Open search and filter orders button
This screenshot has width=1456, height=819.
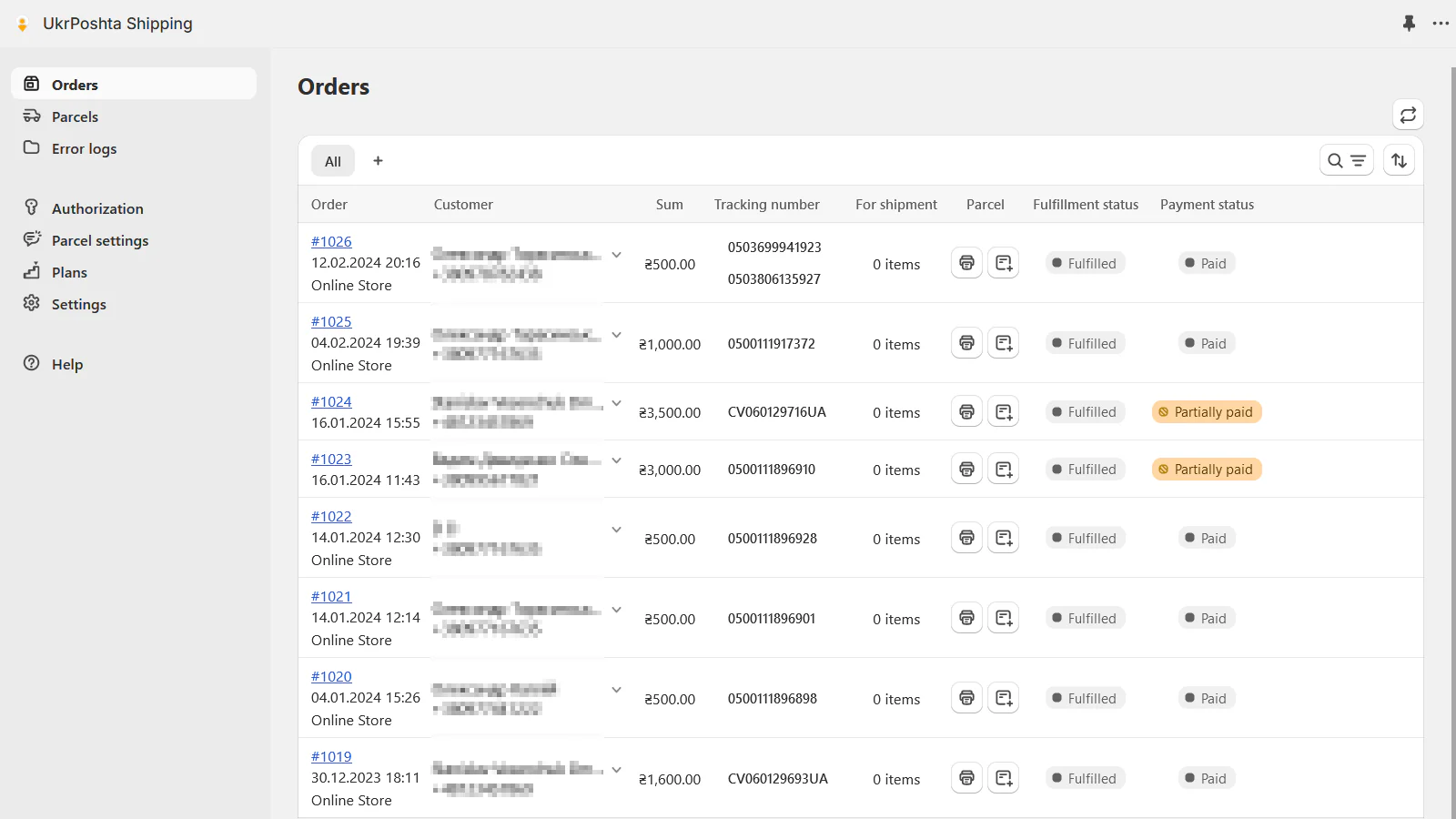[1346, 161]
